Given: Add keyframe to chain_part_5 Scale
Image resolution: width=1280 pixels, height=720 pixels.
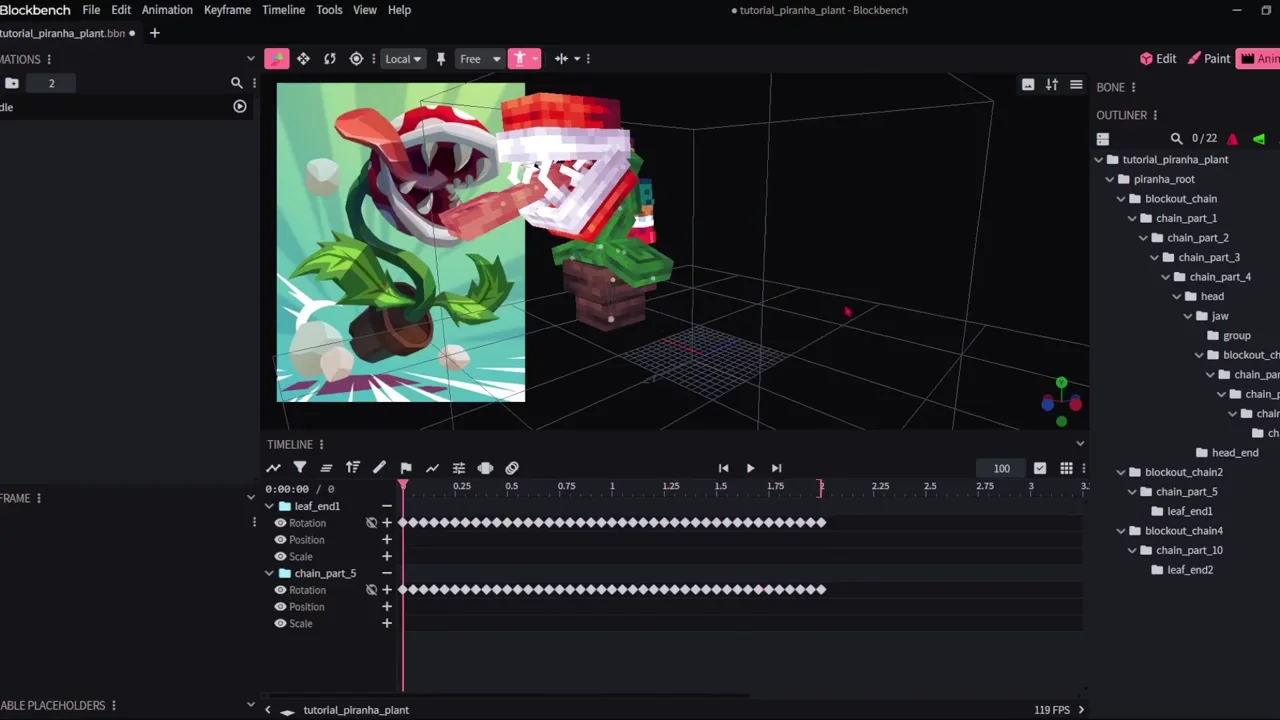Looking at the screenshot, I should (387, 623).
